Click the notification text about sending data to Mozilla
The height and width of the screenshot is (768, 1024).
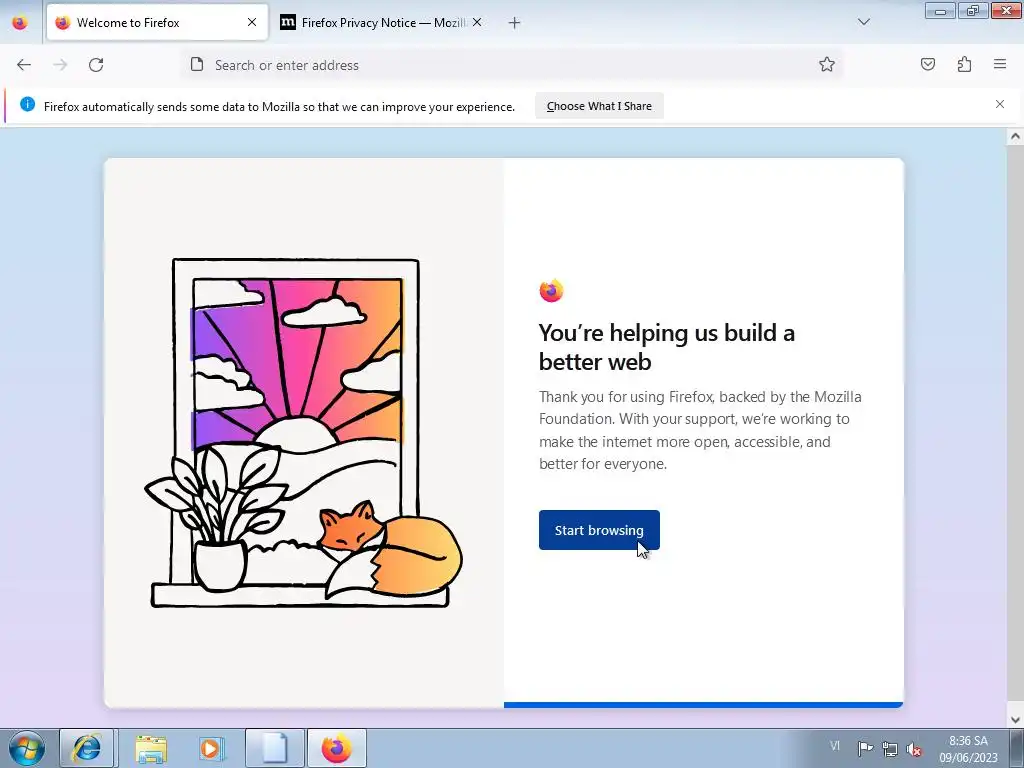279,106
